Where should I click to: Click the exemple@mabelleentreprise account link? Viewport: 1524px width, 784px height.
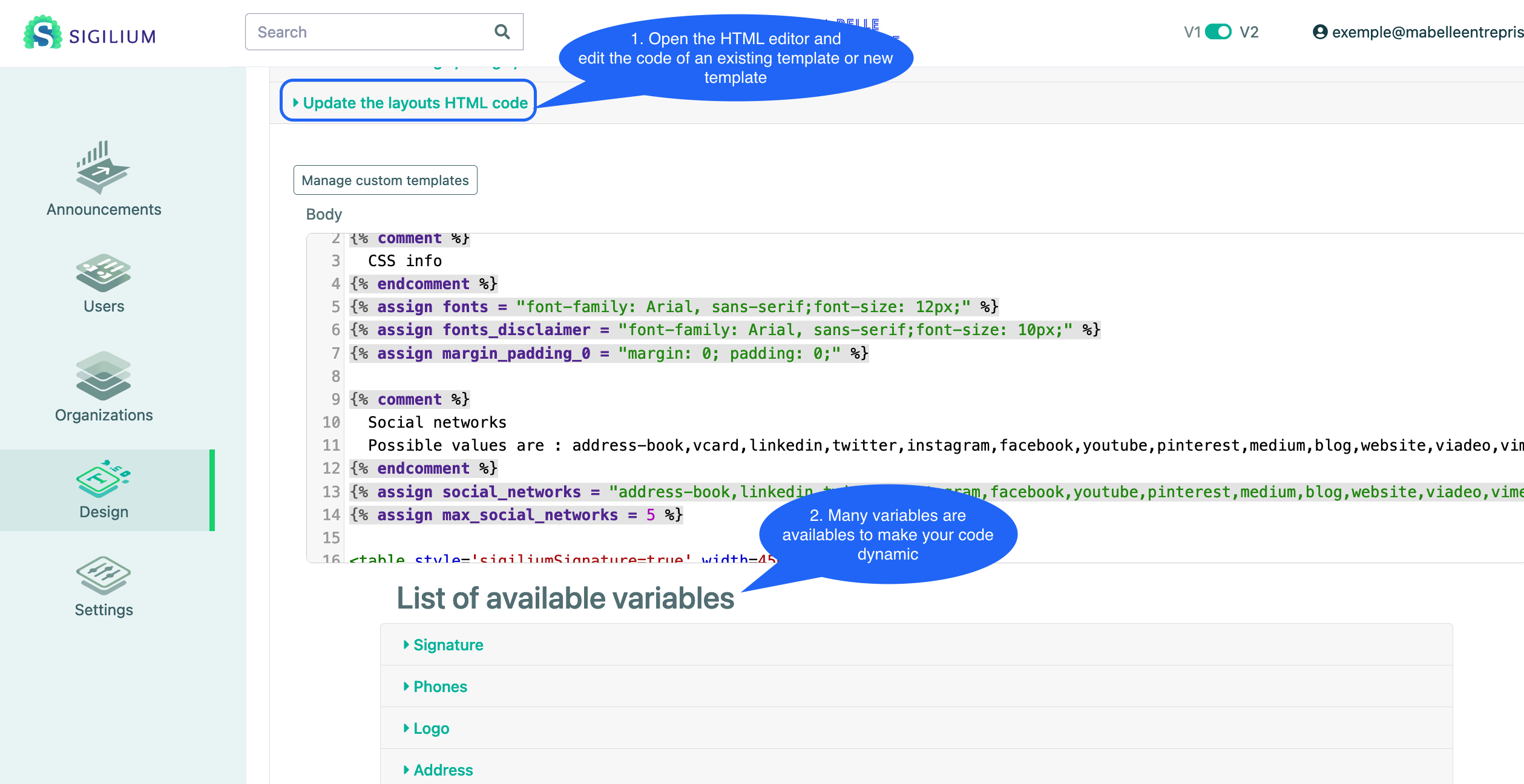(1427, 31)
